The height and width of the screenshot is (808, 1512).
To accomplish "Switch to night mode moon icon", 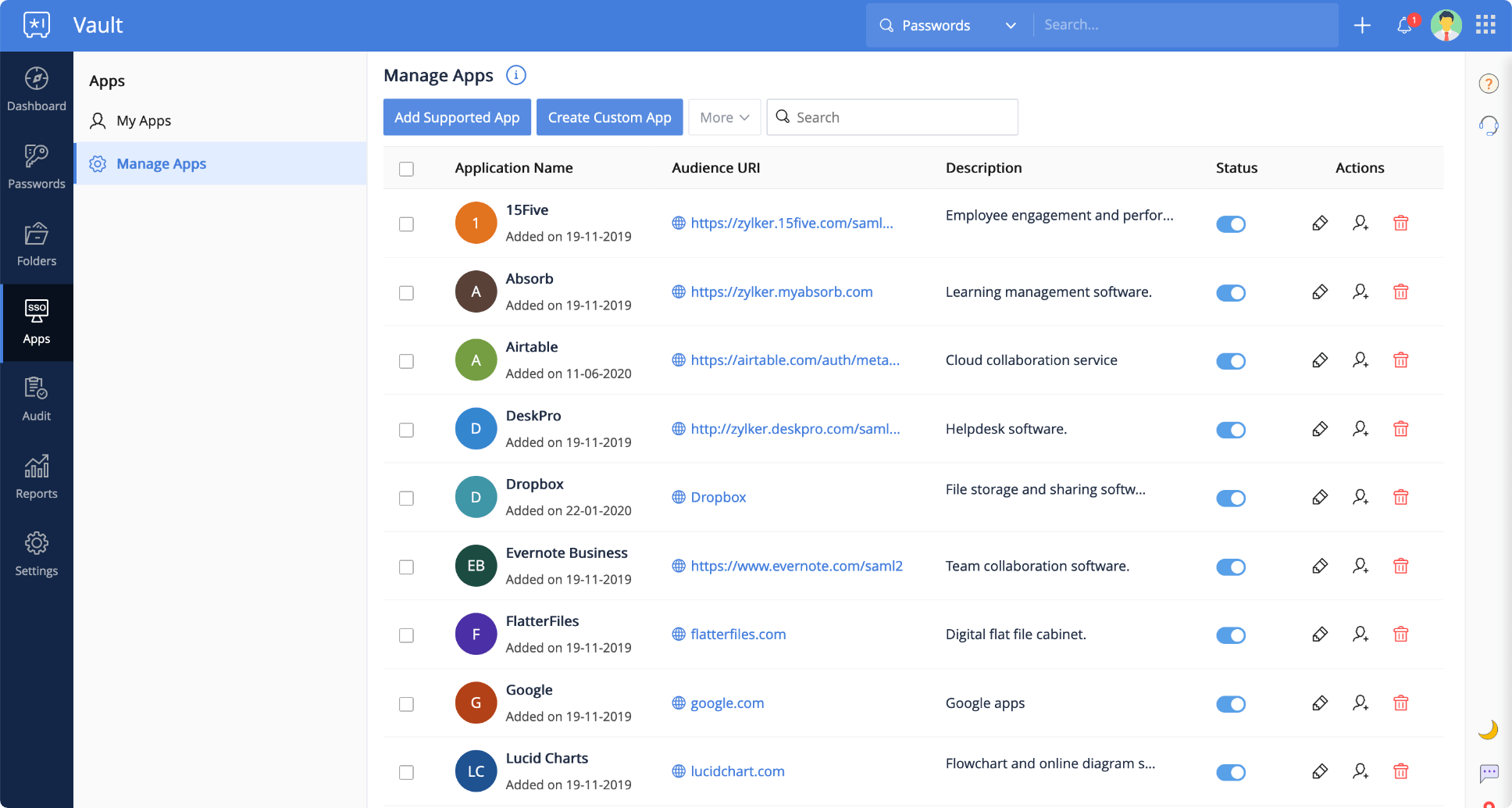I will [x=1489, y=729].
